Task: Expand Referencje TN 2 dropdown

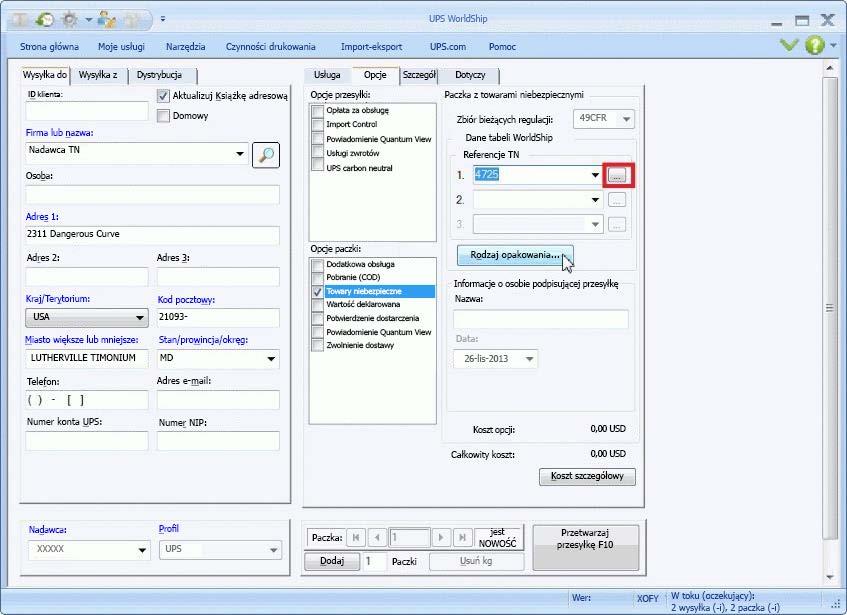Action: coord(595,200)
